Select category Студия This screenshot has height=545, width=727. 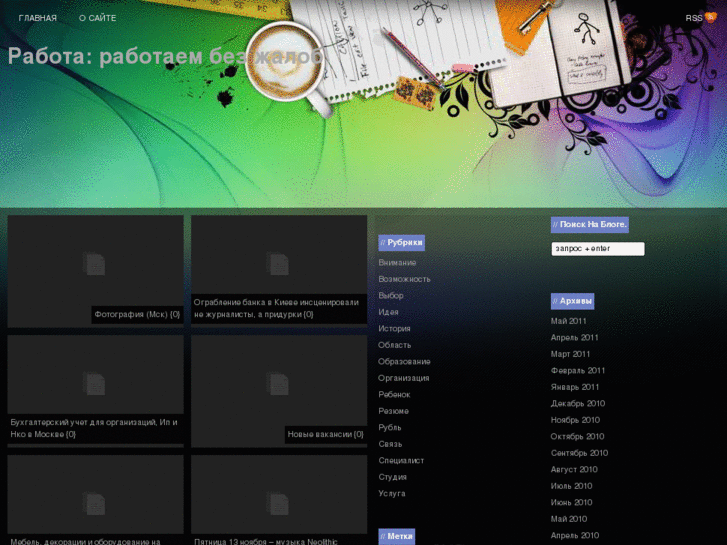393,477
